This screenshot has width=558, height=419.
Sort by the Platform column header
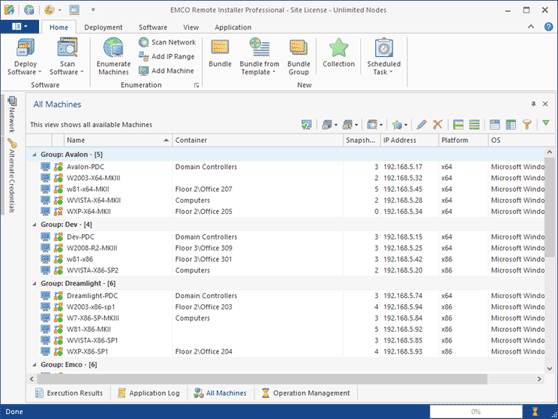click(x=463, y=140)
